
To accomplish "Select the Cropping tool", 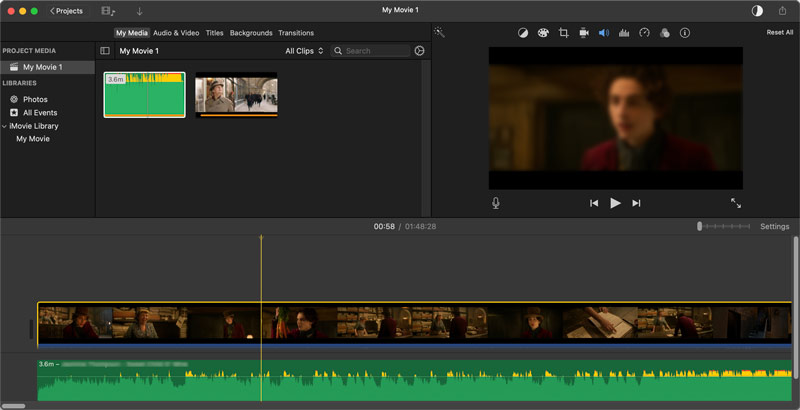I will pos(563,33).
